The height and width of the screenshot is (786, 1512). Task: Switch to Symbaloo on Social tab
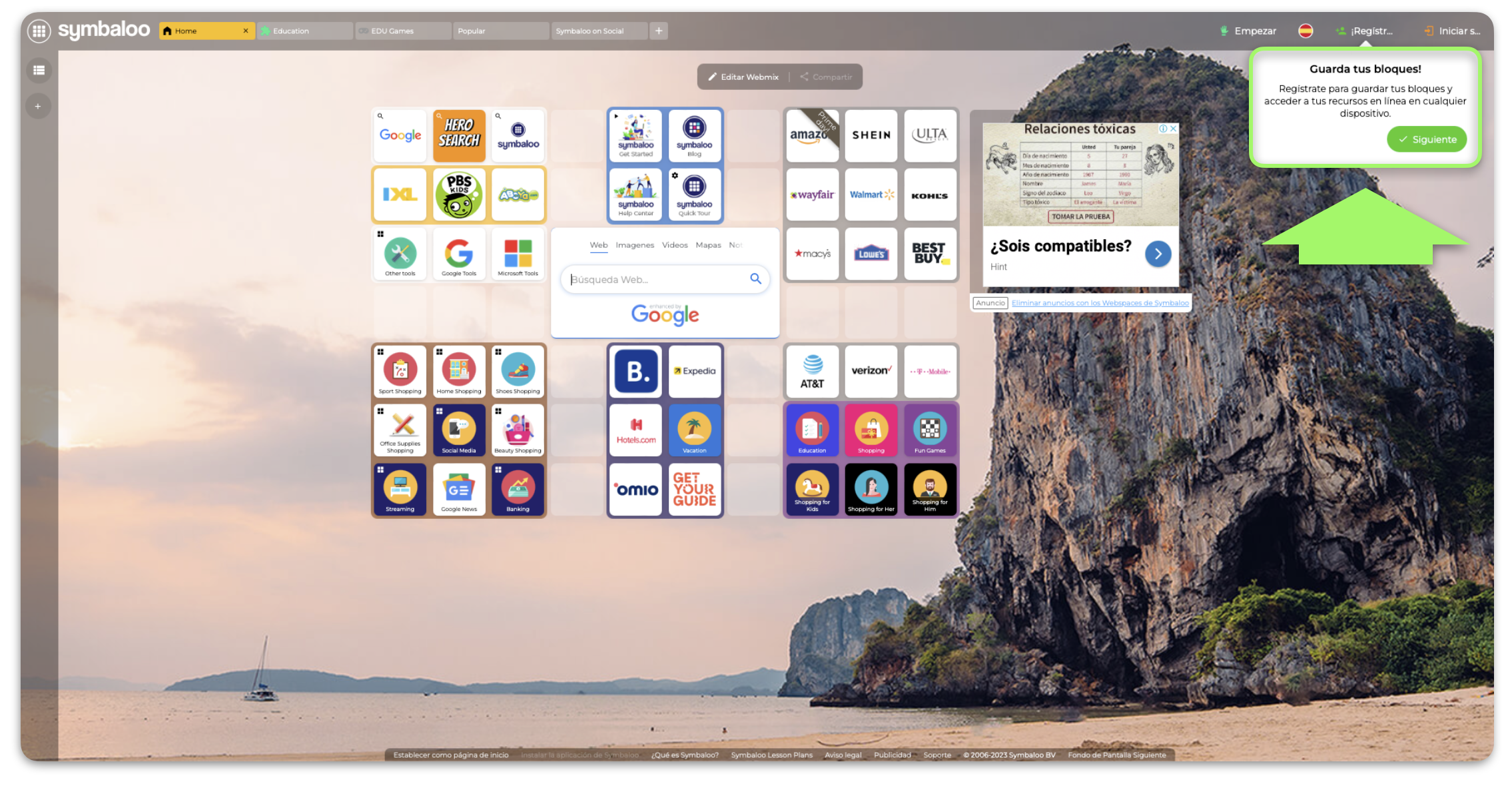(599, 31)
